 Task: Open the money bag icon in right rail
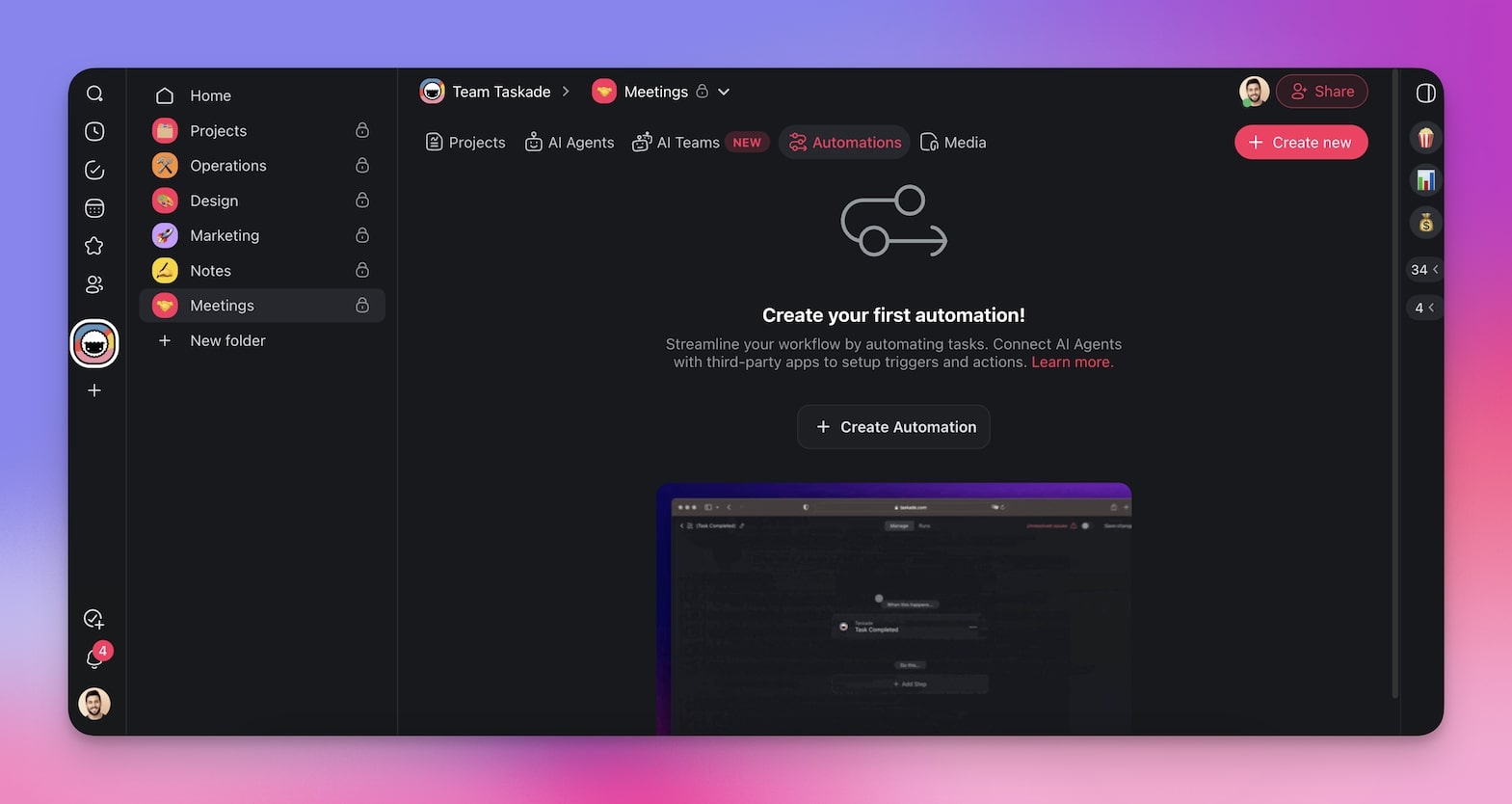point(1426,223)
